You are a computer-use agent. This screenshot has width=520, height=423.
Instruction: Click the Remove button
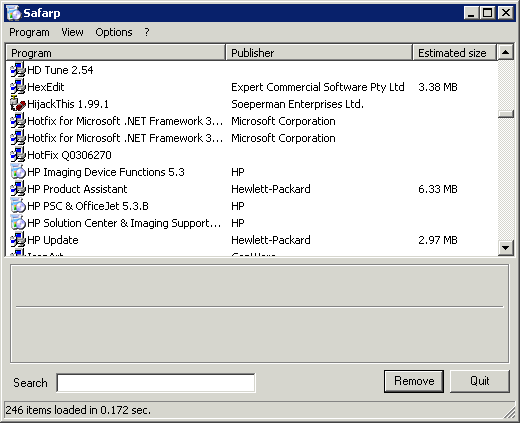point(414,381)
